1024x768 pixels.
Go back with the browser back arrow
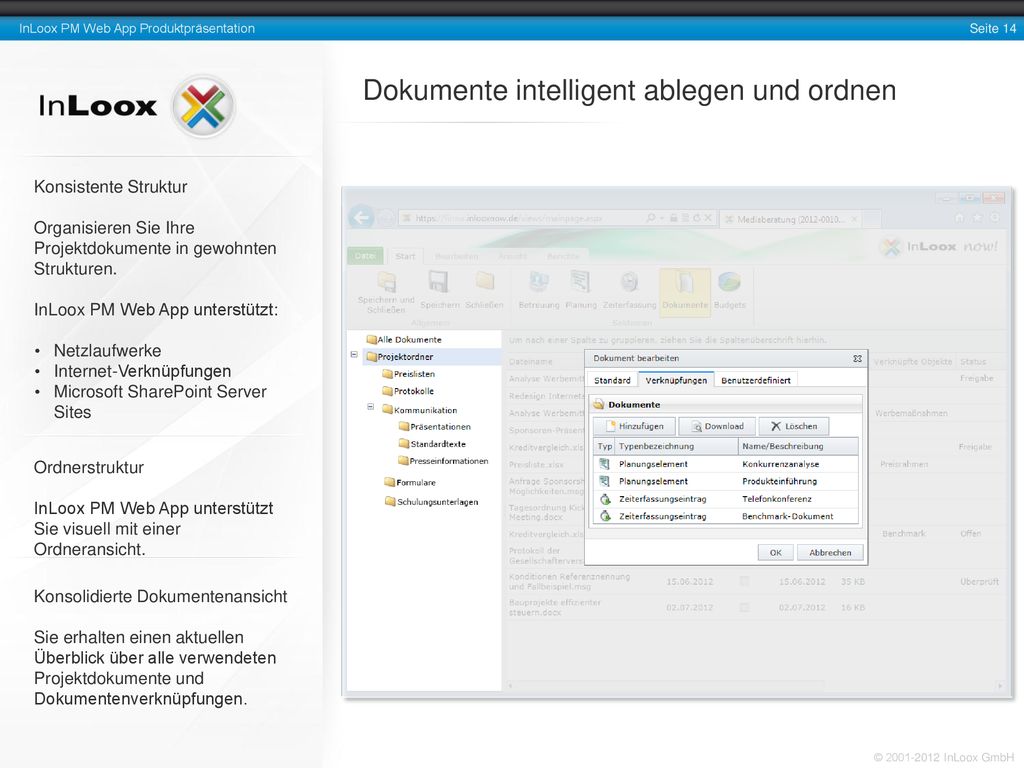pos(361,217)
